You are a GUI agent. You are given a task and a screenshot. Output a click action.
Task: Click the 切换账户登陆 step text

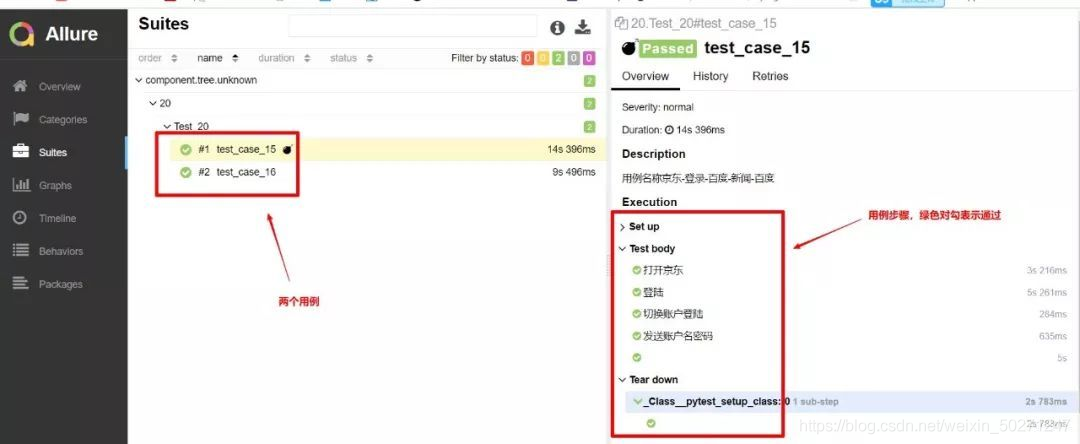[673, 314]
